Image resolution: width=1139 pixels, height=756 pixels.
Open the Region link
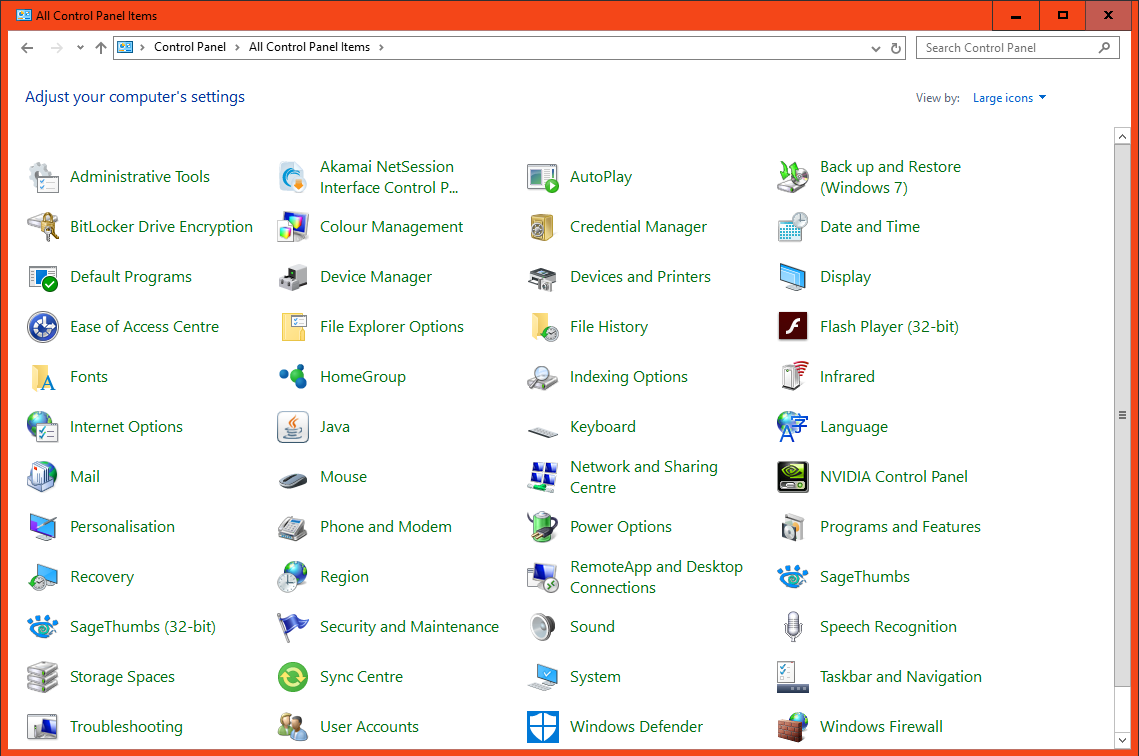[344, 577]
